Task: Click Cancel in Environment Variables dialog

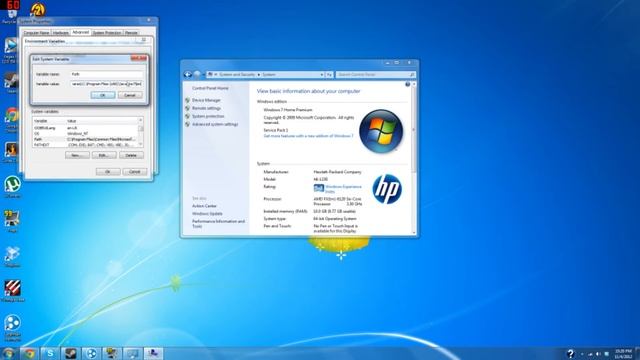Action: [135, 172]
